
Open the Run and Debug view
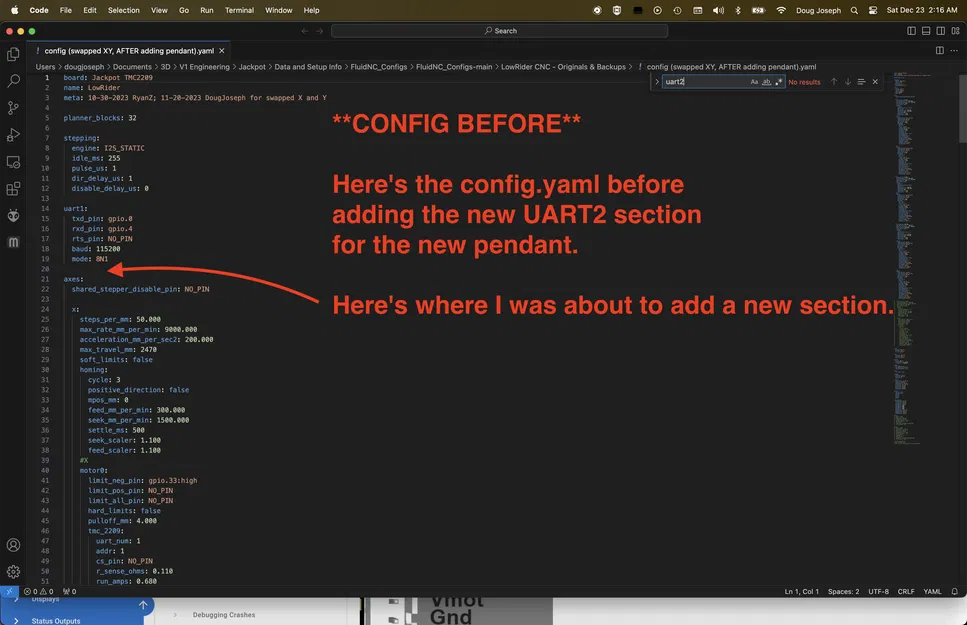pos(13,135)
